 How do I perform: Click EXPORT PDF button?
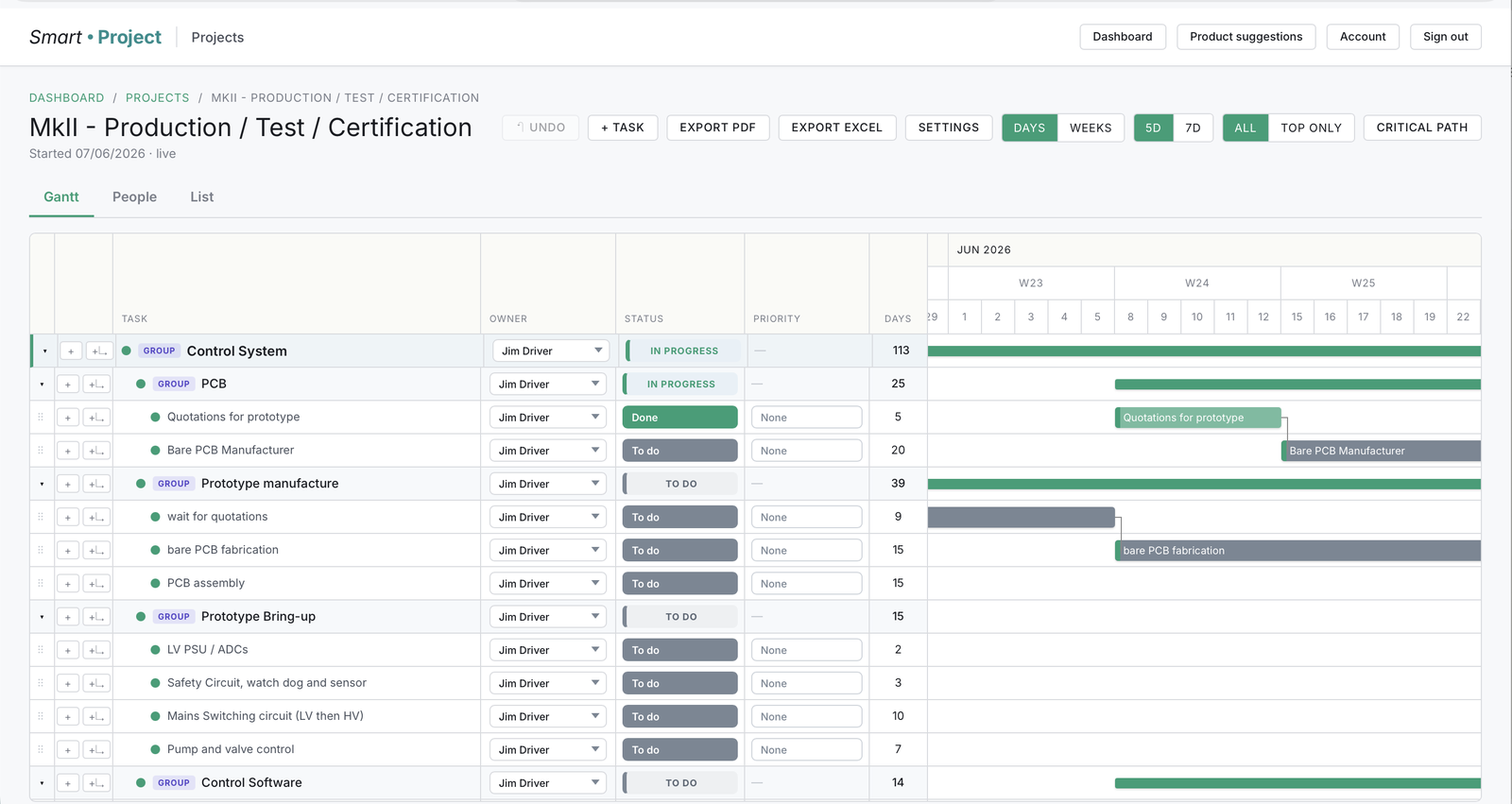pyautogui.click(x=718, y=128)
